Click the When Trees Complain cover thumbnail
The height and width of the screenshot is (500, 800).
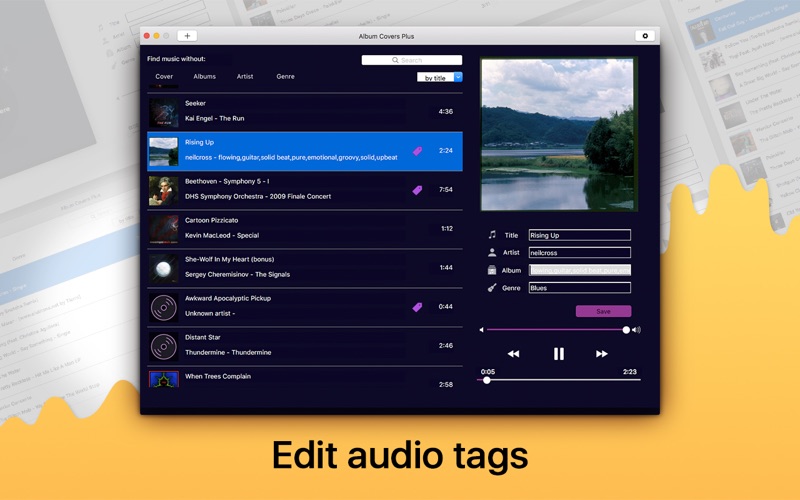pyautogui.click(x=164, y=379)
